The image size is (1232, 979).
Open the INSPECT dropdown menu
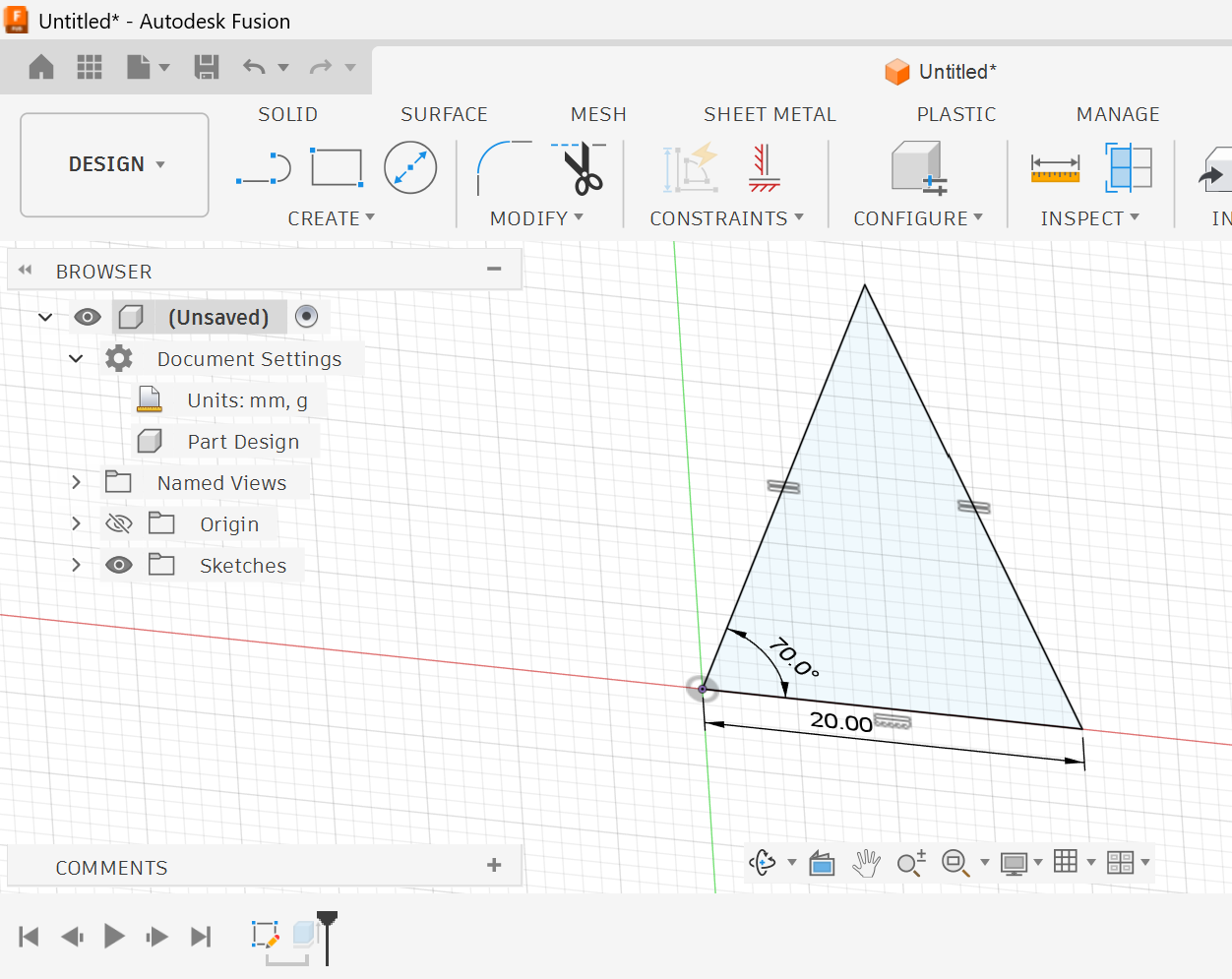[x=1090, y=218]
